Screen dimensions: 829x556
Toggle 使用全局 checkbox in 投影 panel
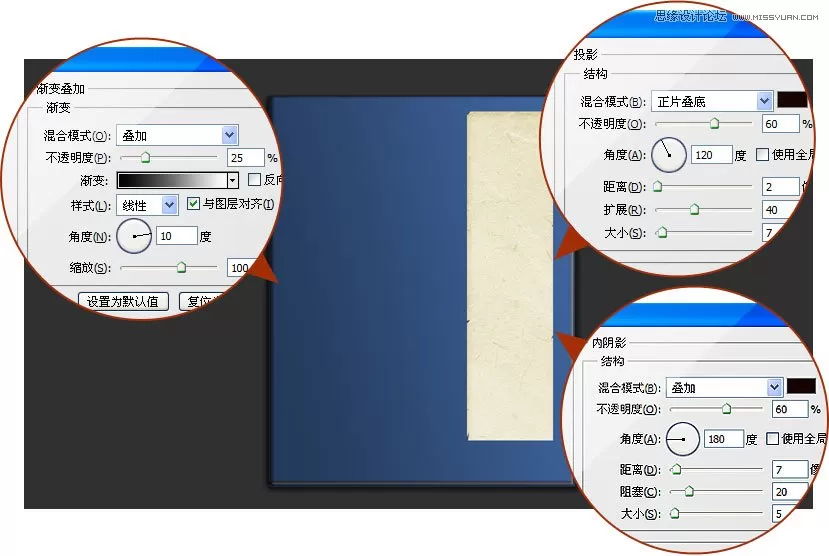pyautogui.click(x=762, y=155)
